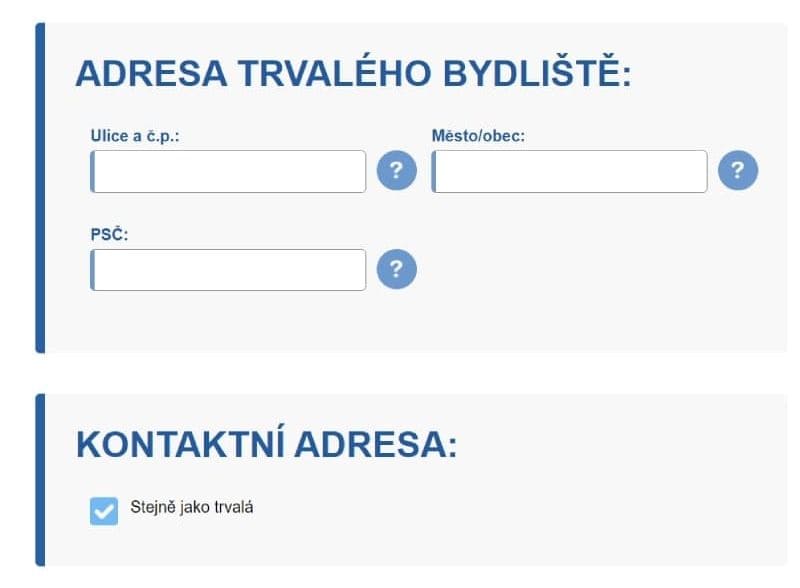Click the blue bar of the permanent address section
Screen dimensions: 800x588
click(40, 188)
